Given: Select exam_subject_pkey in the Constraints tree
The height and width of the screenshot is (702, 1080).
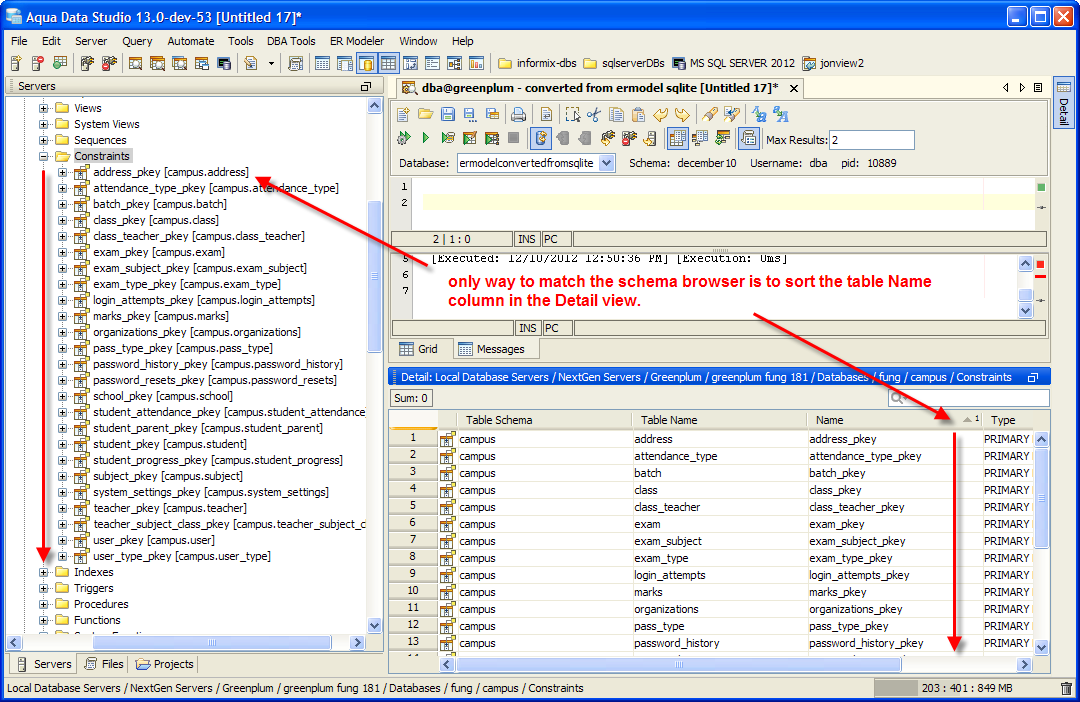Looking at the screenshot, I should coord(200,268).
